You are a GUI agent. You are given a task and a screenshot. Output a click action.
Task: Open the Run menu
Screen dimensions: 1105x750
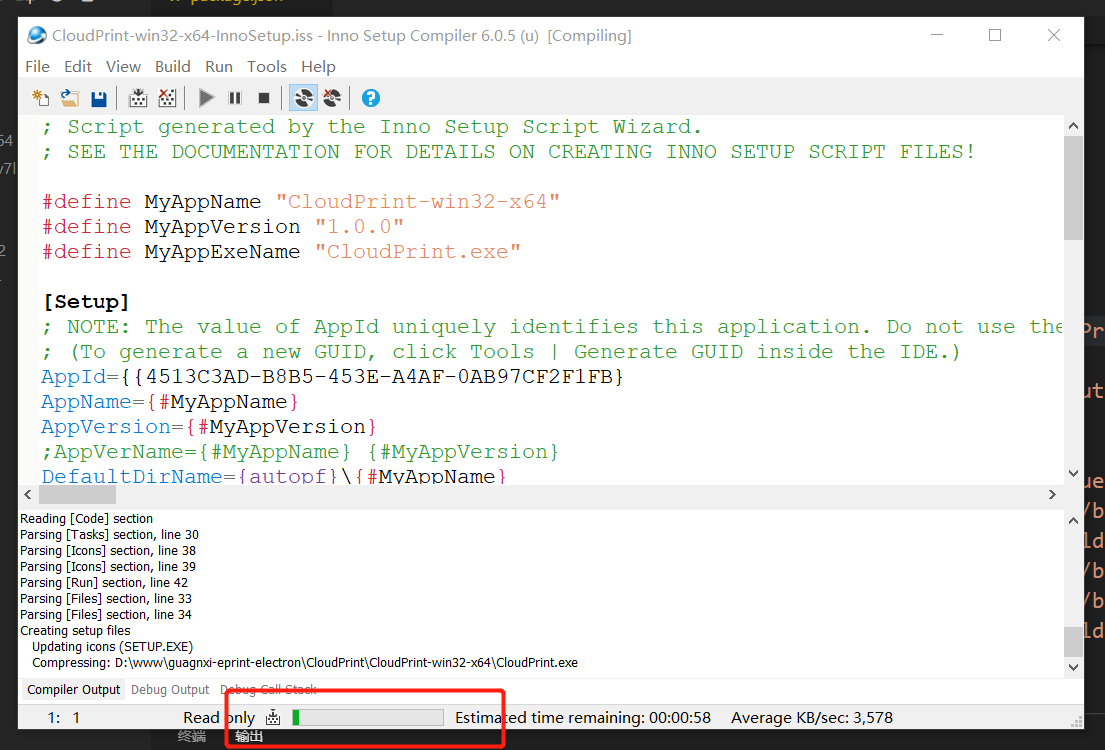[219, 66]
